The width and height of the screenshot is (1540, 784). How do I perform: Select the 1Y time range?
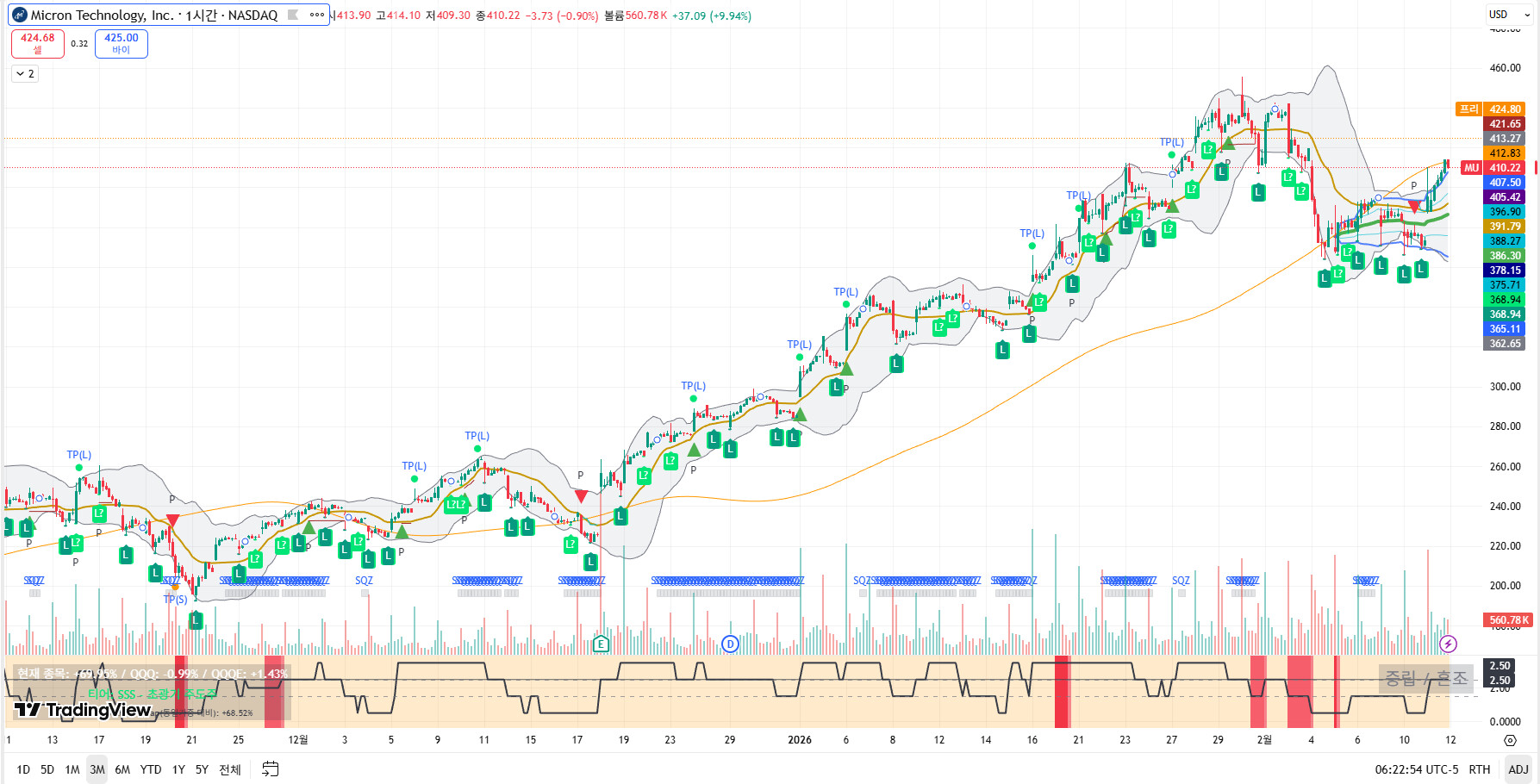pyautogui.click(x=178, y=769)
